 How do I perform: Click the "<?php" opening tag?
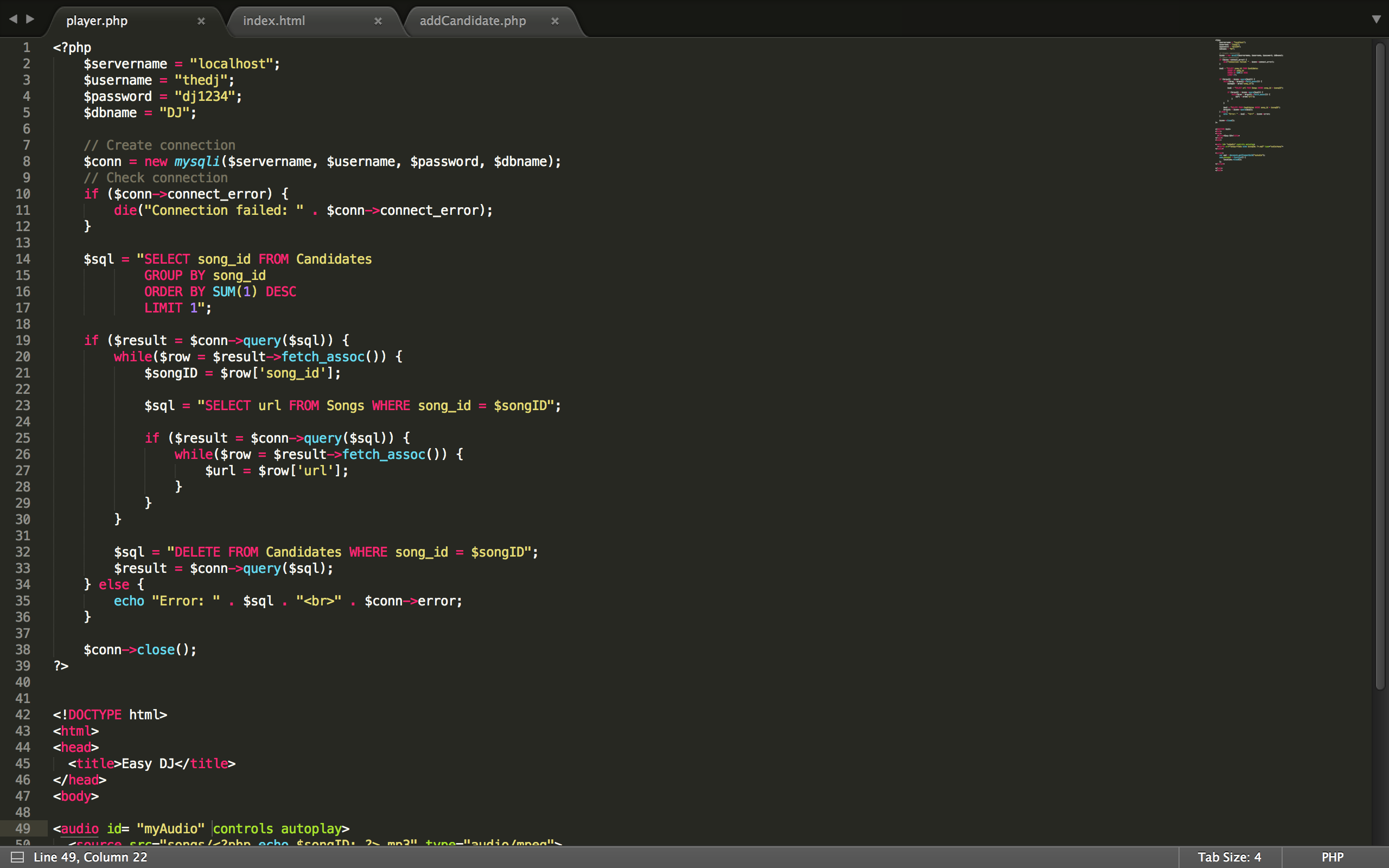[72, 48]
